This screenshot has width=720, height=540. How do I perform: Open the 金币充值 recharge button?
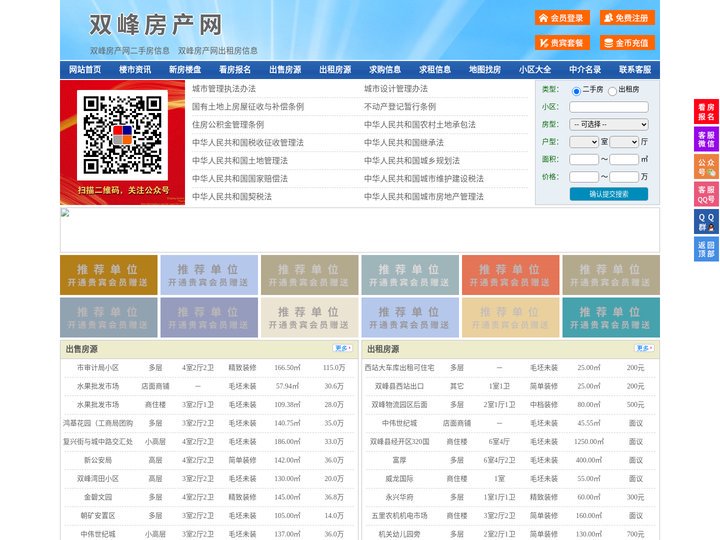[627, 43]
